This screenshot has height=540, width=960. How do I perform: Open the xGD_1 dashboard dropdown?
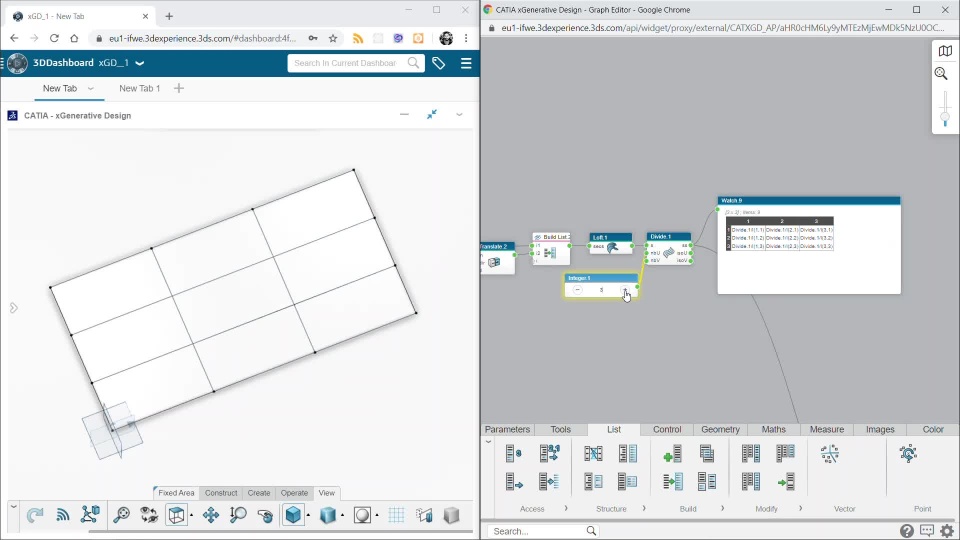point(140,63)
